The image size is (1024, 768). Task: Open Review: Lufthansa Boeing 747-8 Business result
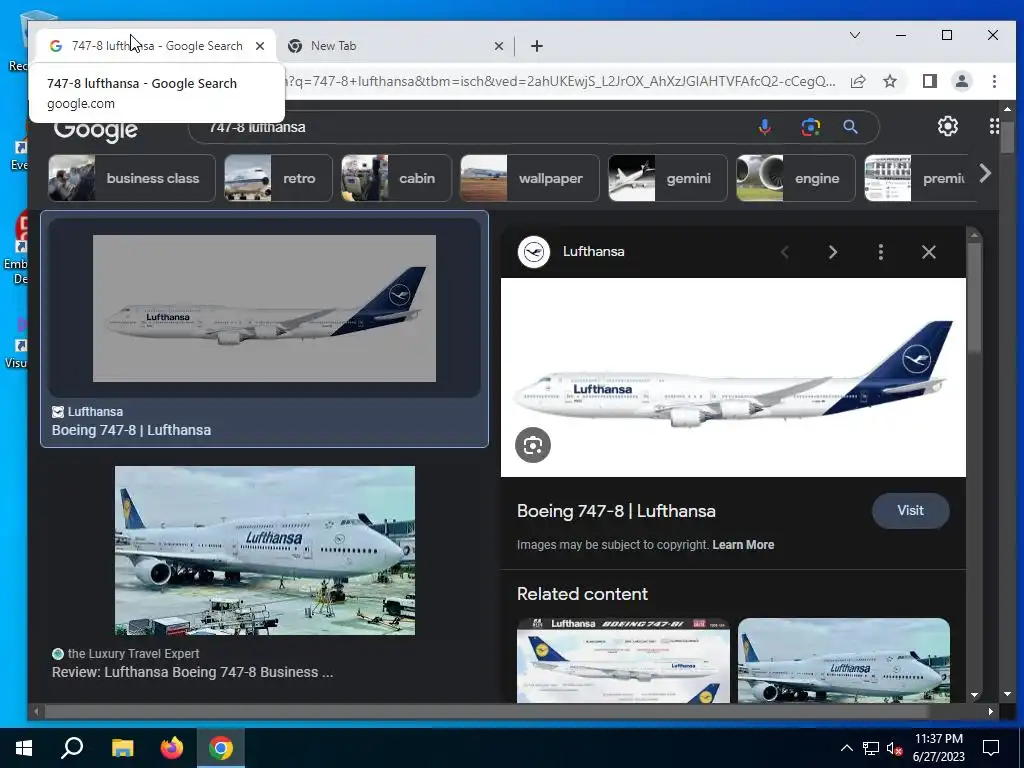(193, 672)
